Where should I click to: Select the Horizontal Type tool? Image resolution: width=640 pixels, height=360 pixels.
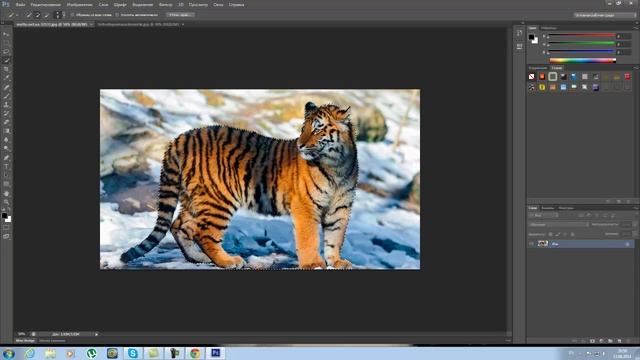(x=6, y=167)
